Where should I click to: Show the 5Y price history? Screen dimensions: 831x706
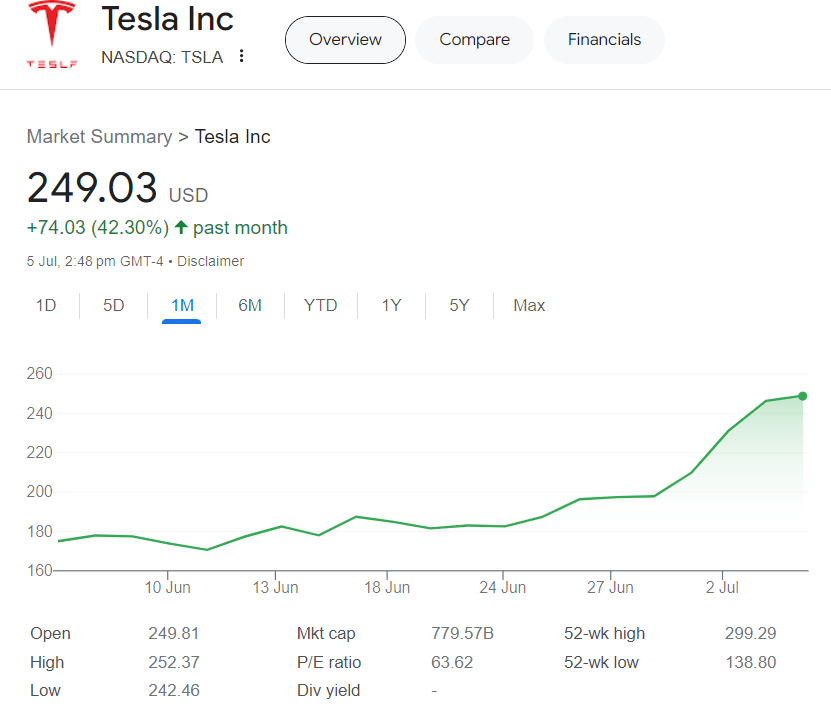[x=459, y=306]
